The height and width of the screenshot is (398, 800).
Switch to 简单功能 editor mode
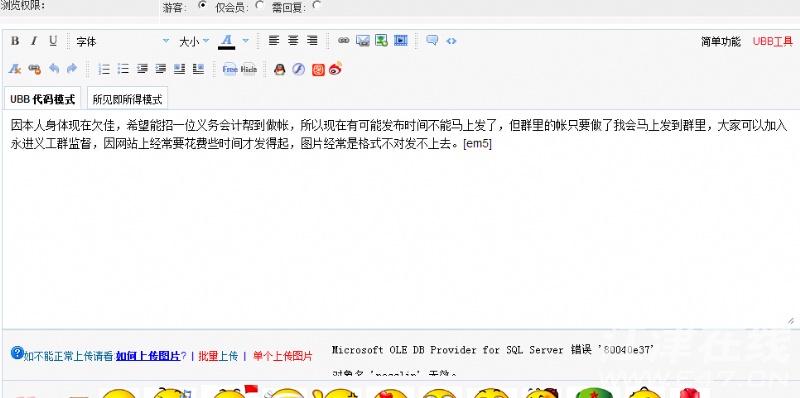(x=720, y=42)
